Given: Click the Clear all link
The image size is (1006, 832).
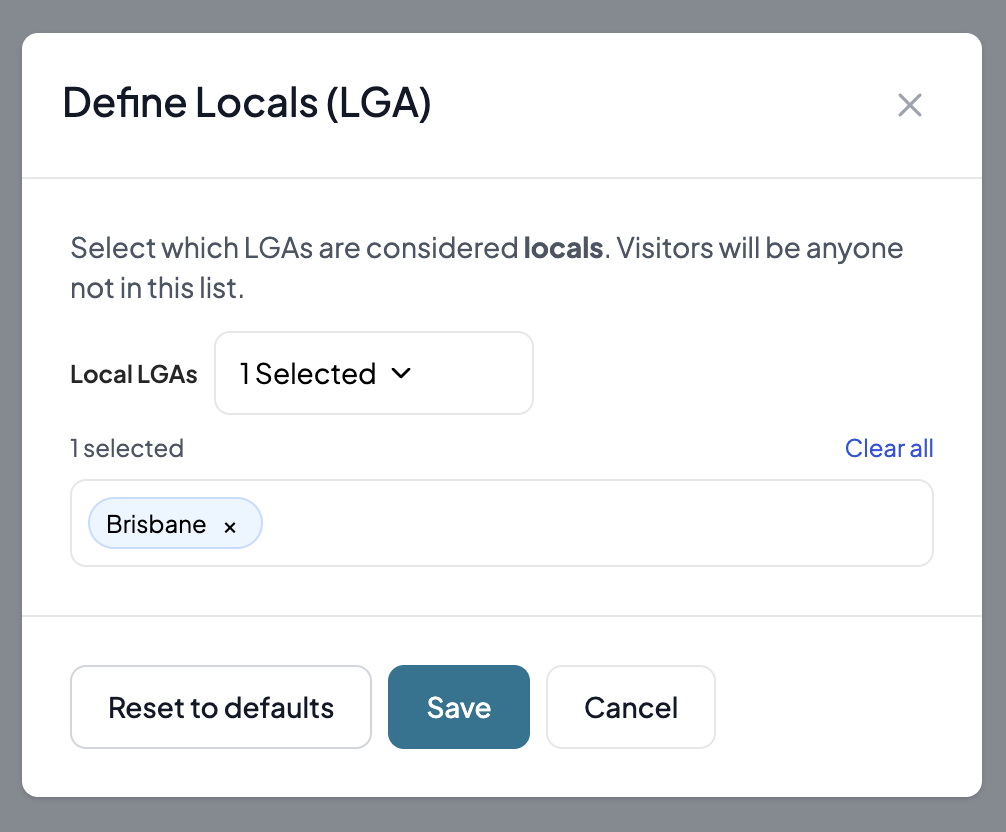Looking at the screenshot, I should coord(888,448).
